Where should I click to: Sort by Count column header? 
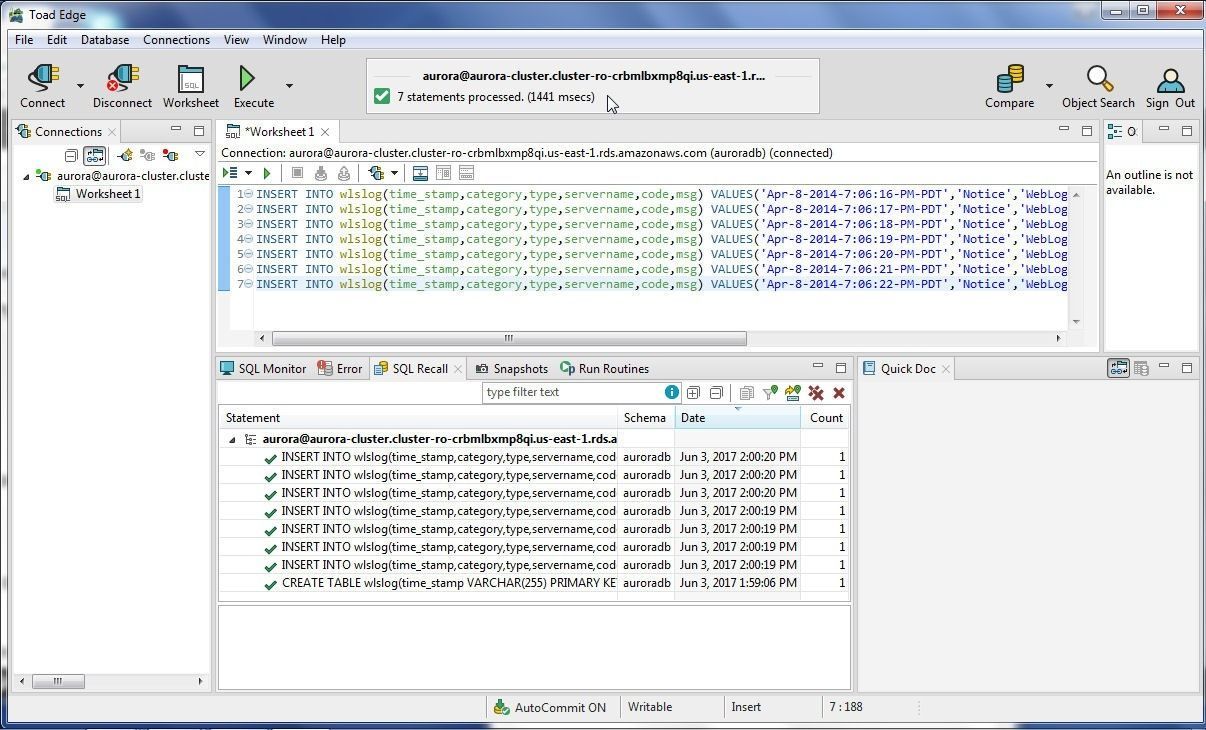click(825, 418)
